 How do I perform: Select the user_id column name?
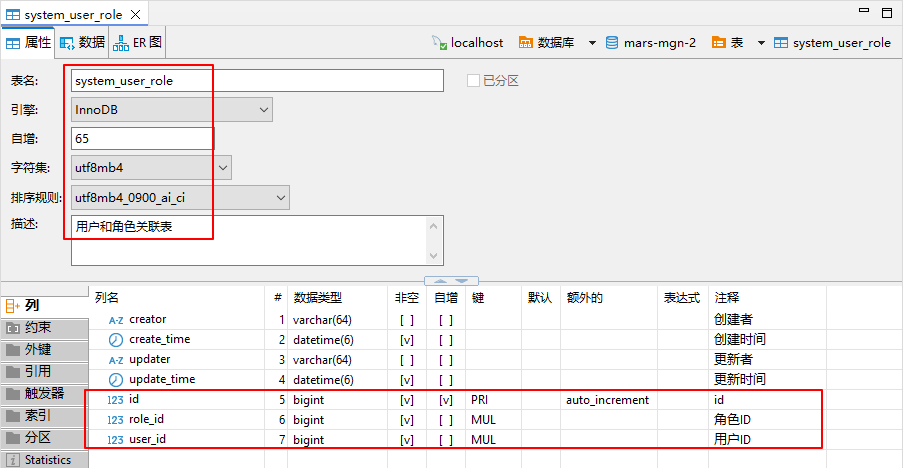pyautogui.click(x=147, y=439)
